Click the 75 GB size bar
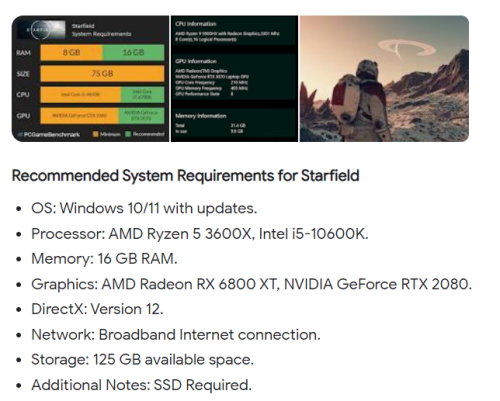This screenshot has width=500, height=401. pos(102,73)
